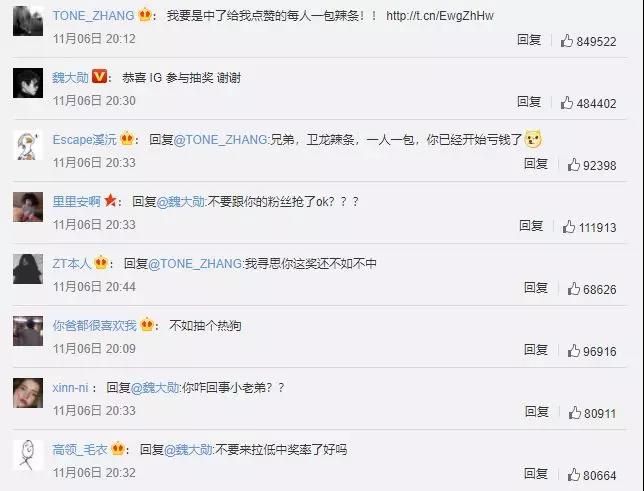This screenshot has width=644, height=491.
Task: Thumbs-up the 不如抽个热狗 comment
Action: coord(574,351)
